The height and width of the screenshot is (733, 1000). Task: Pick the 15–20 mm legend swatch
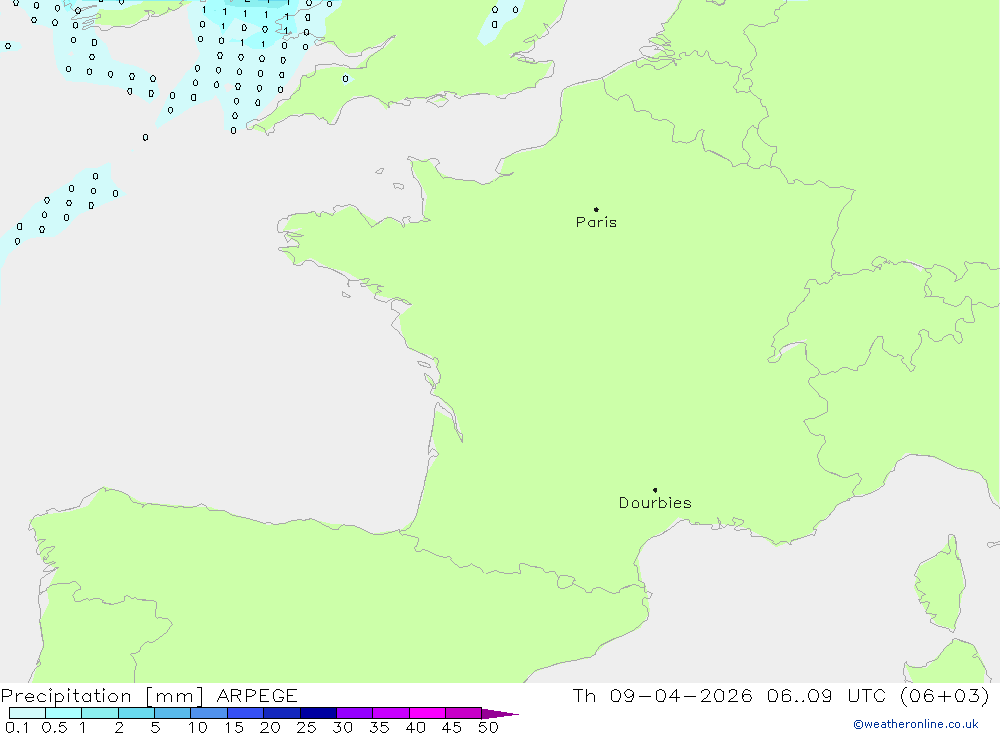tap(246, 713)
